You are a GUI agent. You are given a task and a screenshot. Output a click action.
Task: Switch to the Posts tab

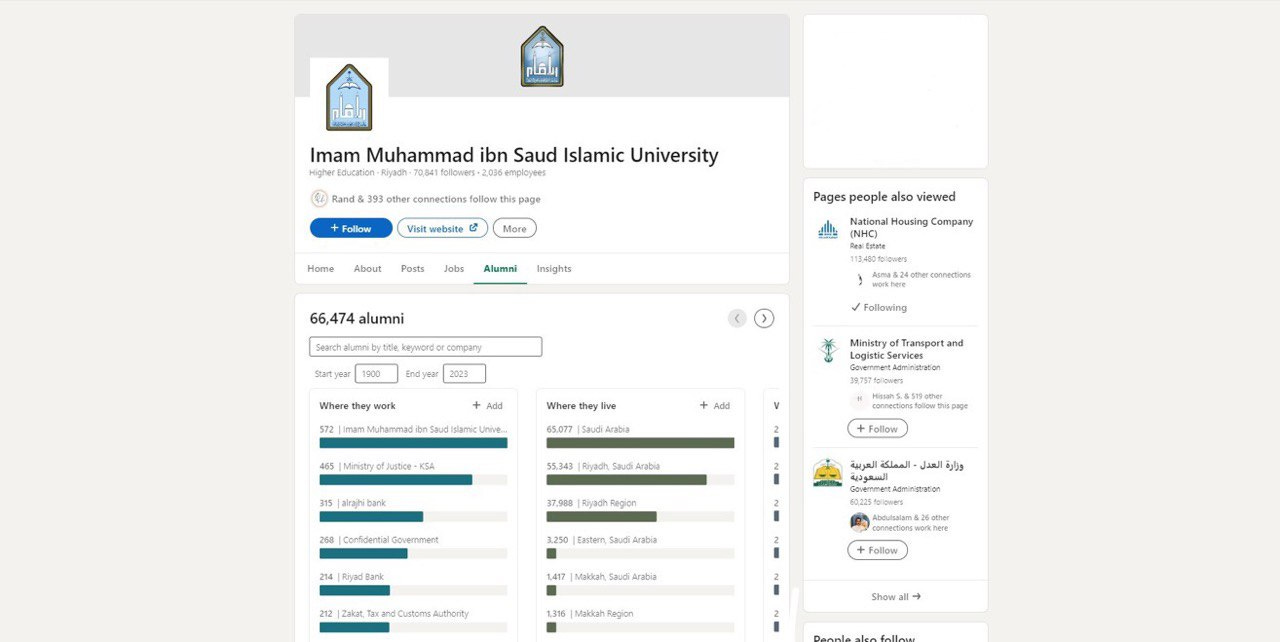[x=413, y=268]
